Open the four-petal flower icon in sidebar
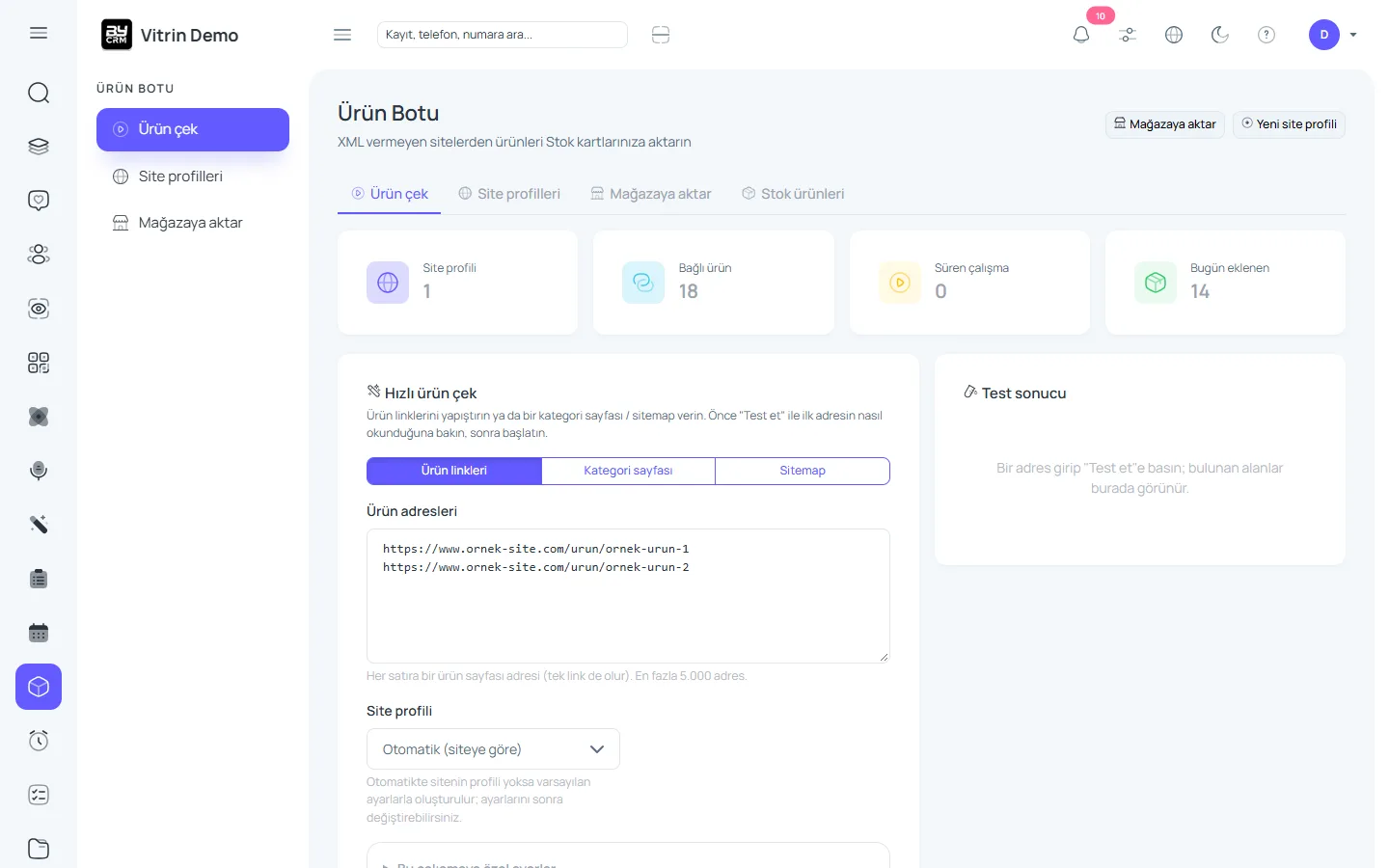Viewport: 1389px width, 868px height. pyautogui.click(x=39, y=417)
